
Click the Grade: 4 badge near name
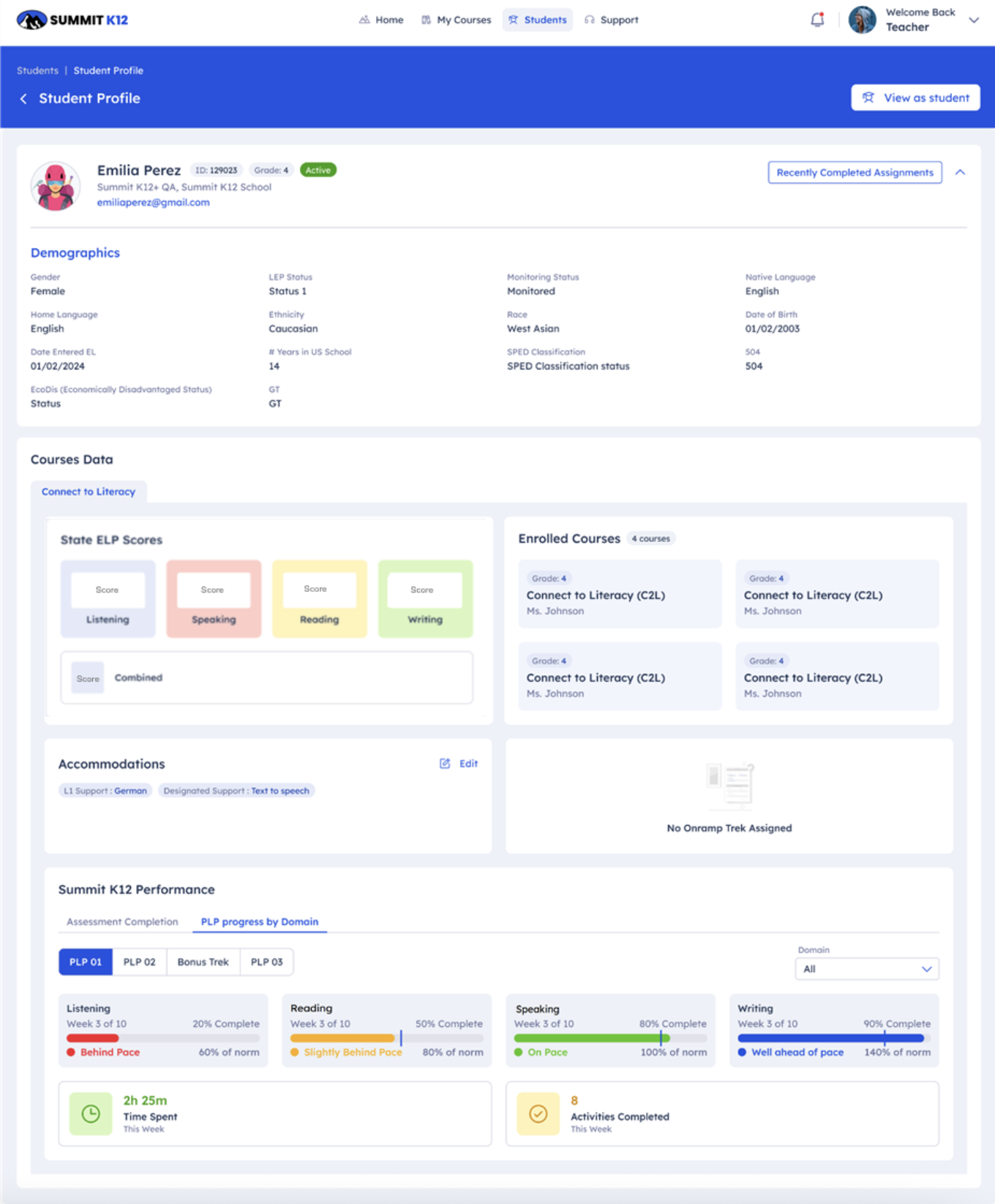pos(271,170)
